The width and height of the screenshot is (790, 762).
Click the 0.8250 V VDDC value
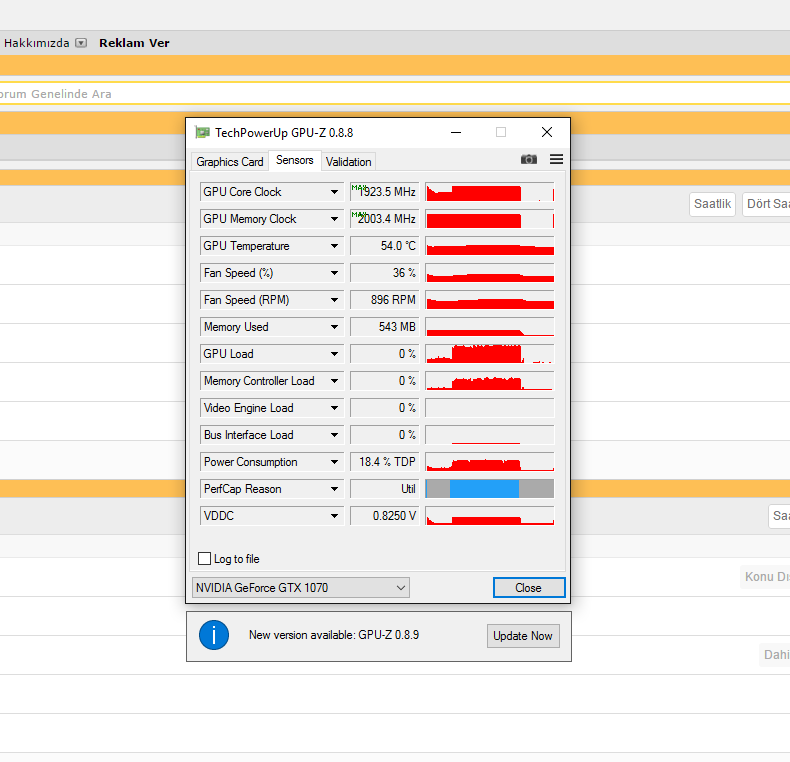385,516
